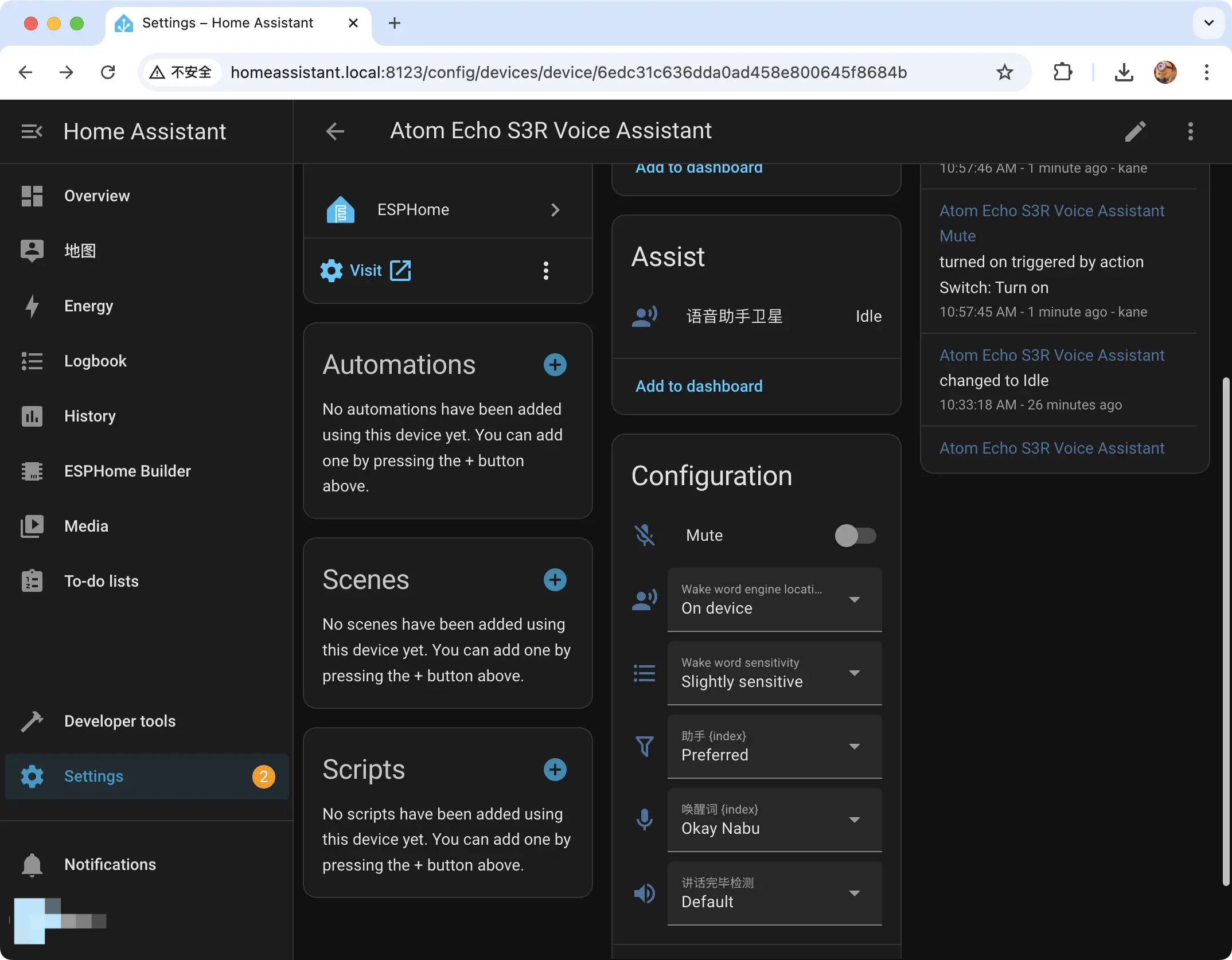Open the Visit row three-dot menu
1232x960 pixels.
coord(545,271)
